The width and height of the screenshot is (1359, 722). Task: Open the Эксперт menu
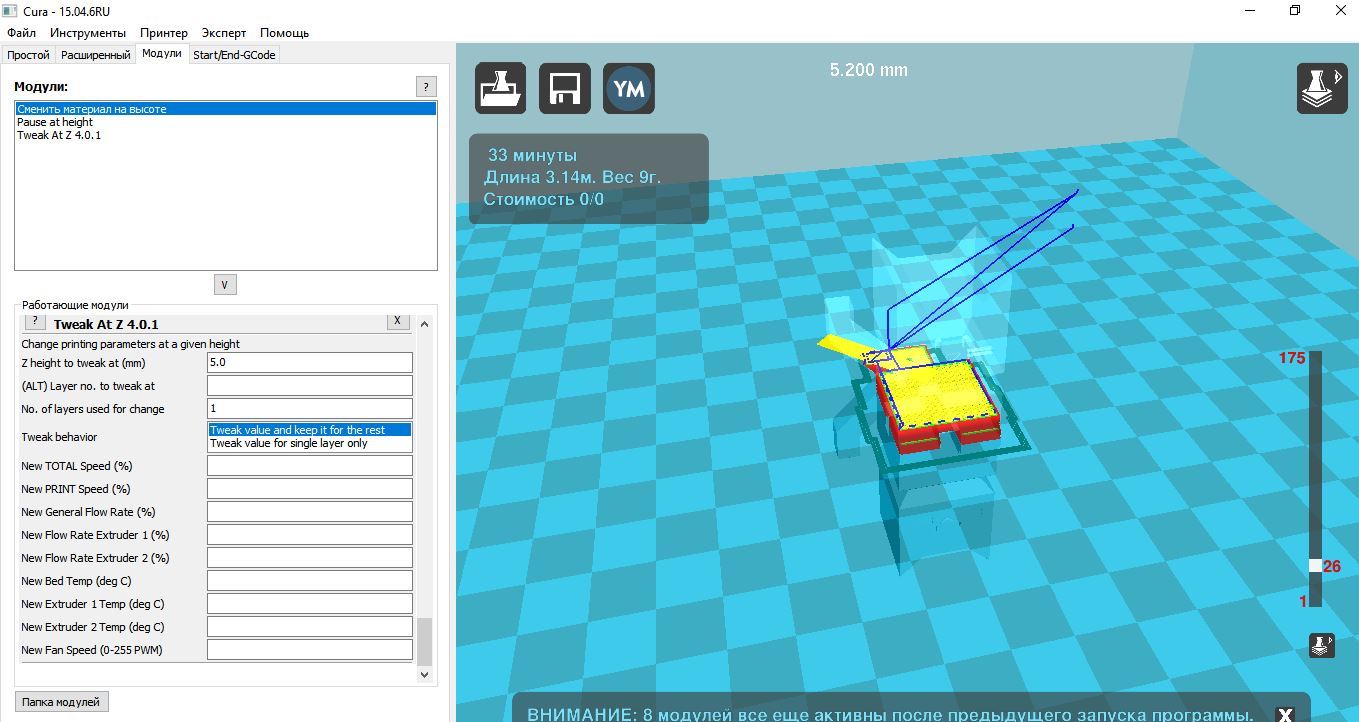(x=224, y=33)
